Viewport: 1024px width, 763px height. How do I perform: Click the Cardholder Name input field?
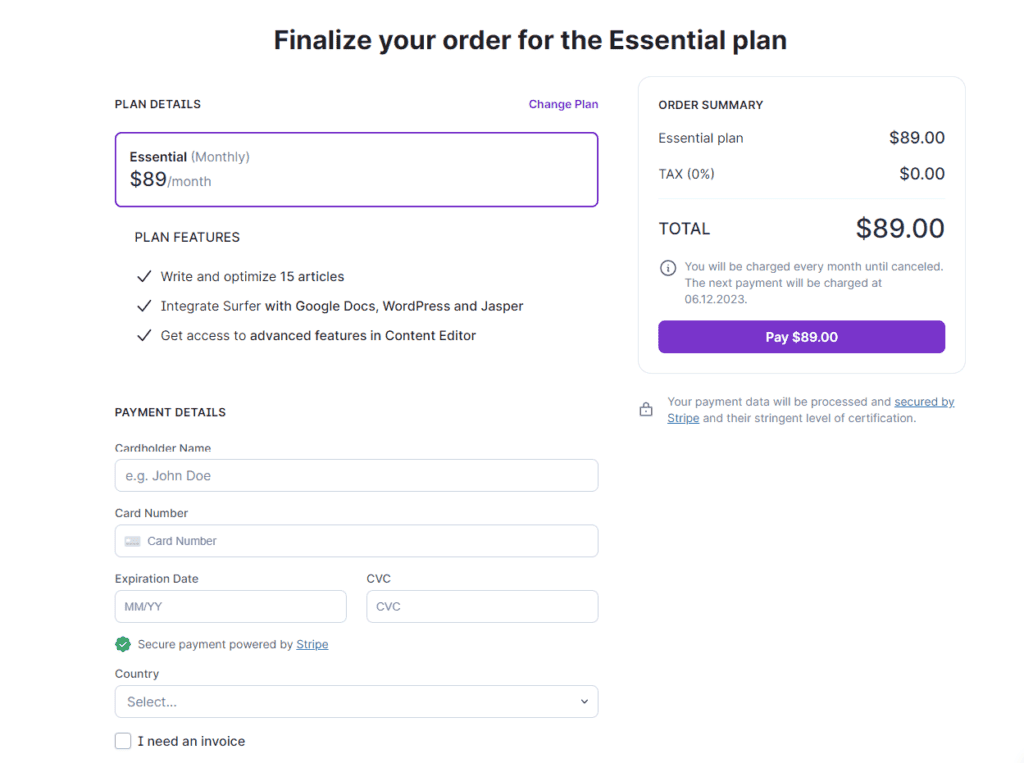coord(356,475)
